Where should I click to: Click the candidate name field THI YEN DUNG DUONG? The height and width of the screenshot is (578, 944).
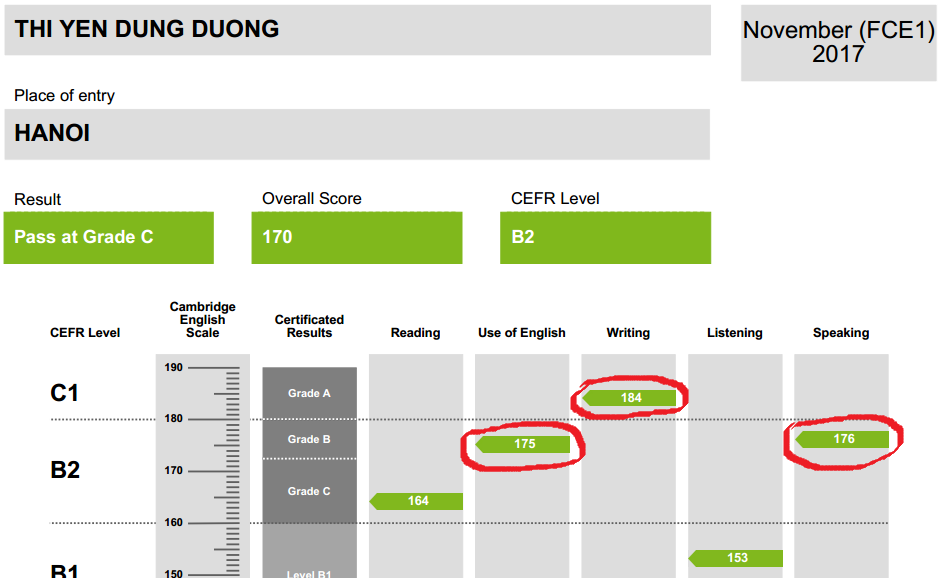pyautogui.click(x=355, y=29)
